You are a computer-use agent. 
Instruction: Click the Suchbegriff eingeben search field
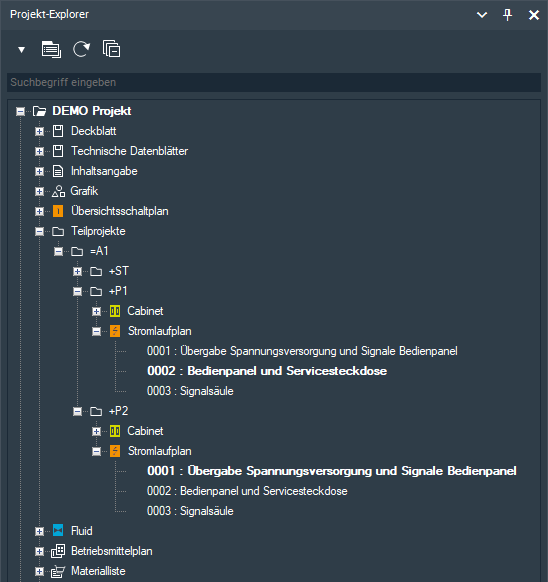(274, 82)
